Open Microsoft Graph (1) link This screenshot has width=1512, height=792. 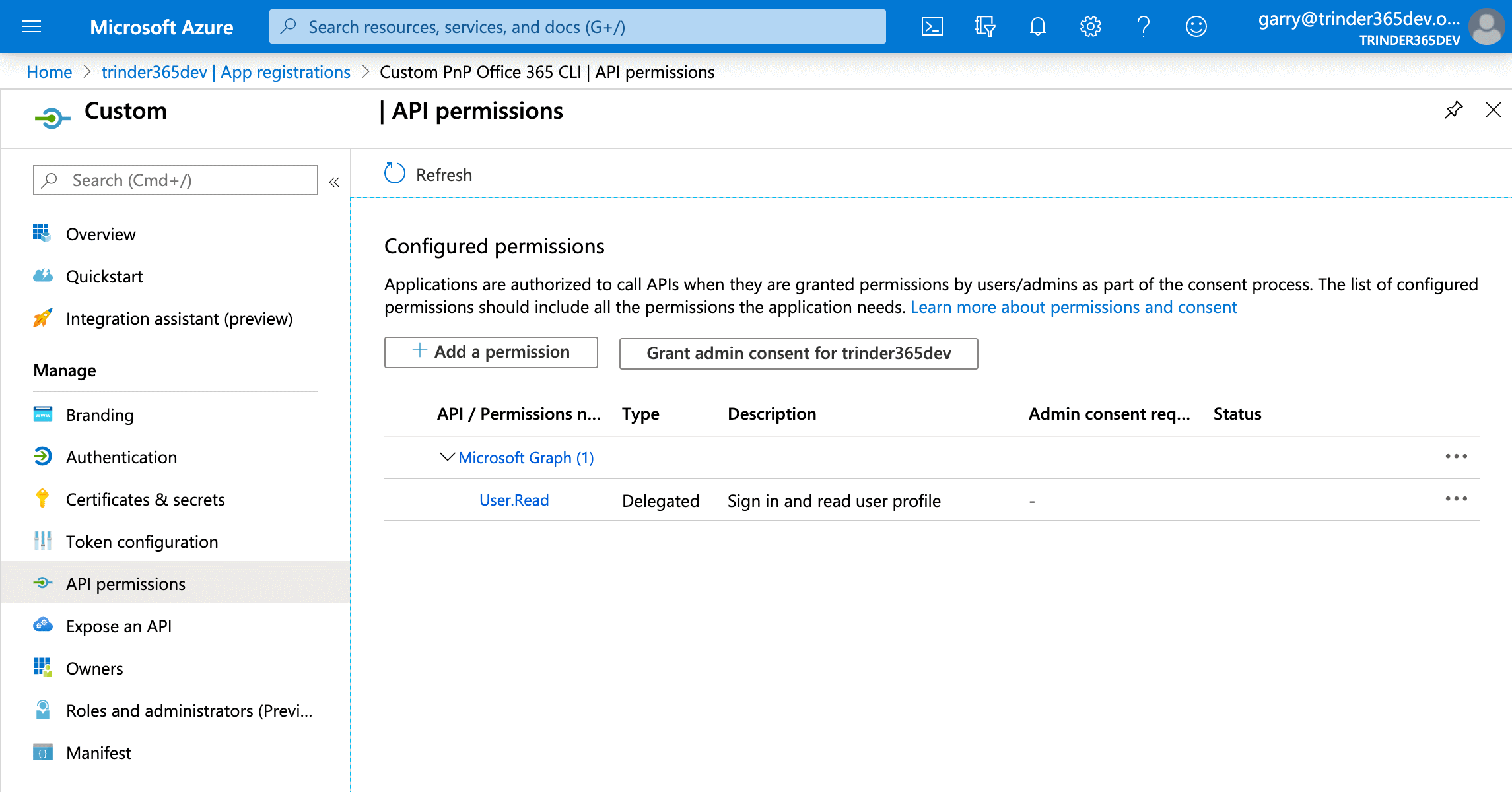(x=526, y=457)
